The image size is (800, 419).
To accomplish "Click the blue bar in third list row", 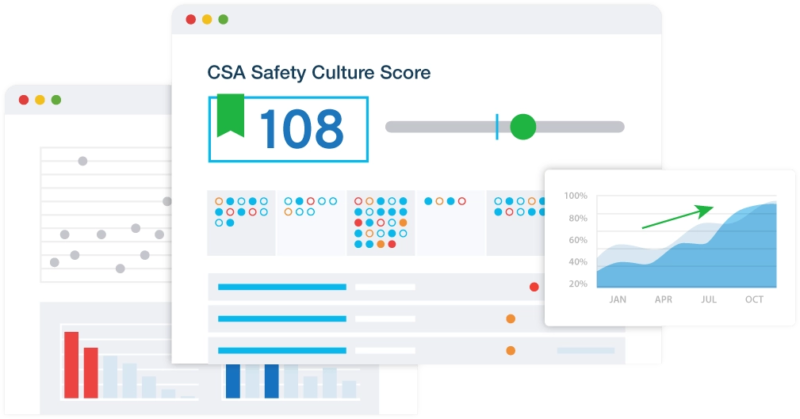I will [x=282, y=350].
